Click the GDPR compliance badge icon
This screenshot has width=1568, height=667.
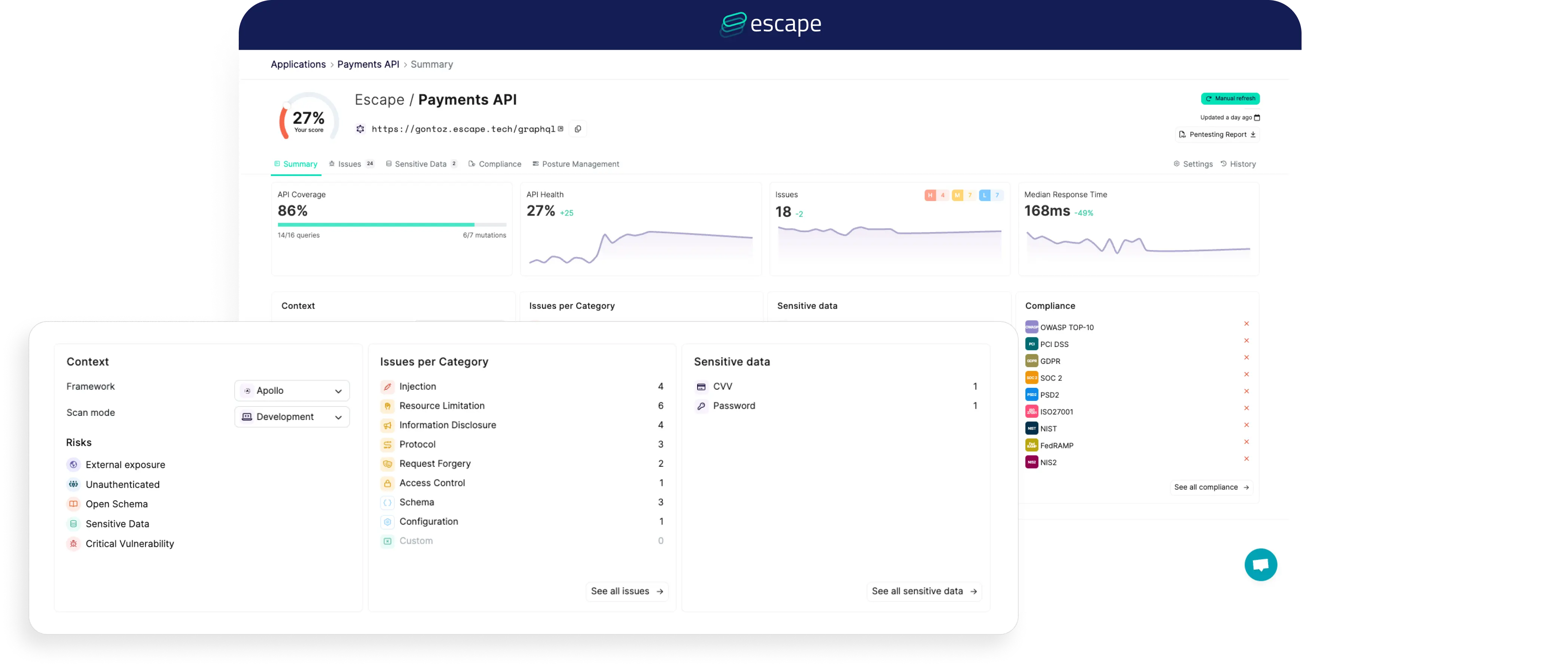(1031, 361)
